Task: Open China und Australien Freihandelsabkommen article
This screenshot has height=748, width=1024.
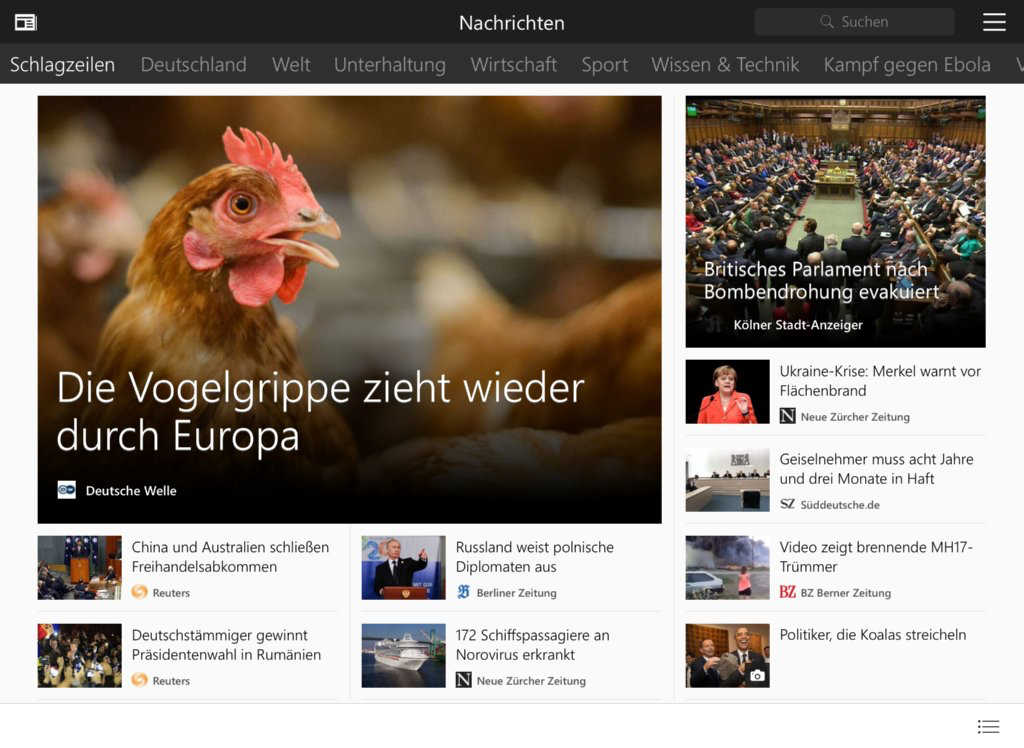Action: click(x=230, y=557)
